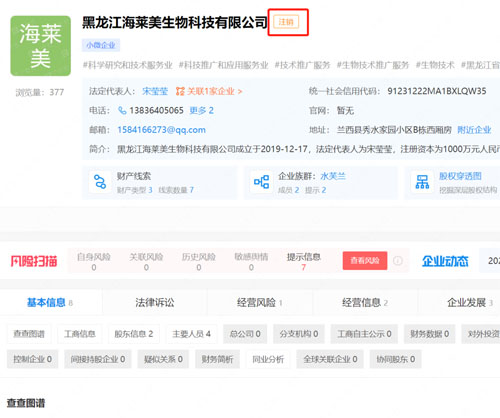Open 关联1家企业 link
This screenshot has width=500, height=418.
(214, 91)
